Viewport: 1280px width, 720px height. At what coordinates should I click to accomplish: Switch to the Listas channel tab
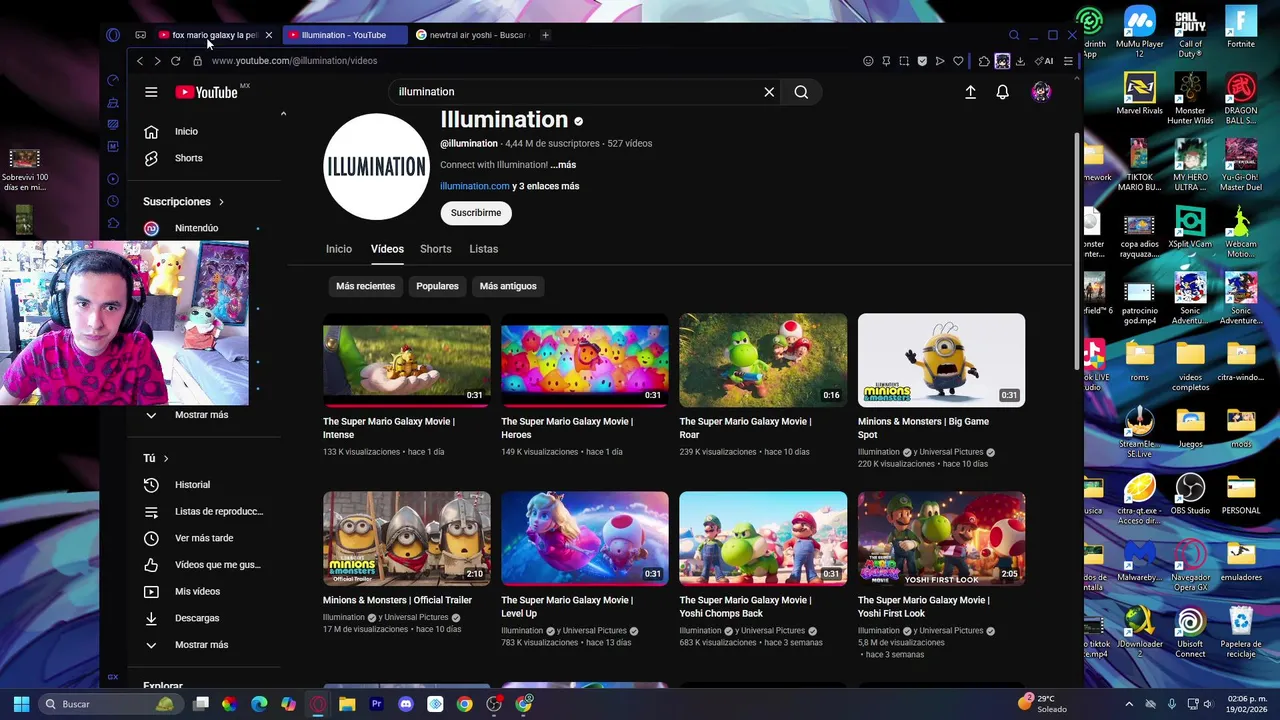click(483, 249)
